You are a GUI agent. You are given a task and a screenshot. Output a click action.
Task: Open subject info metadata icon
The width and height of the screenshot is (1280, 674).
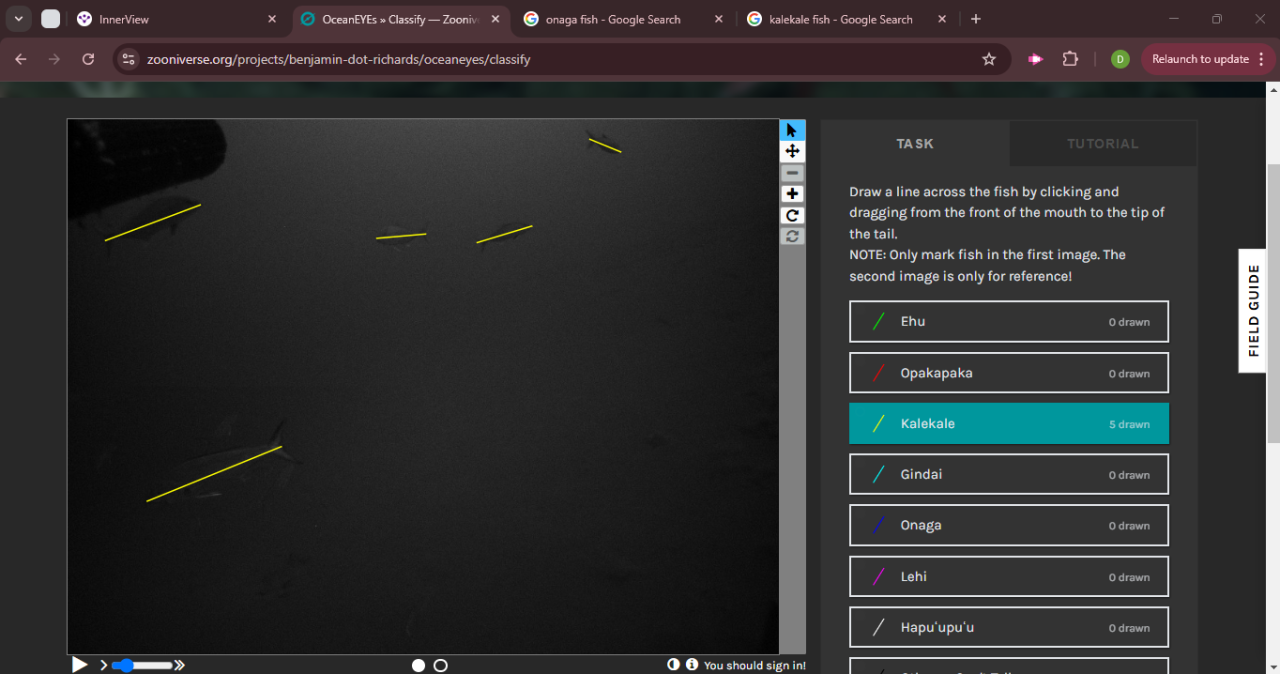(x=691, y=665)
